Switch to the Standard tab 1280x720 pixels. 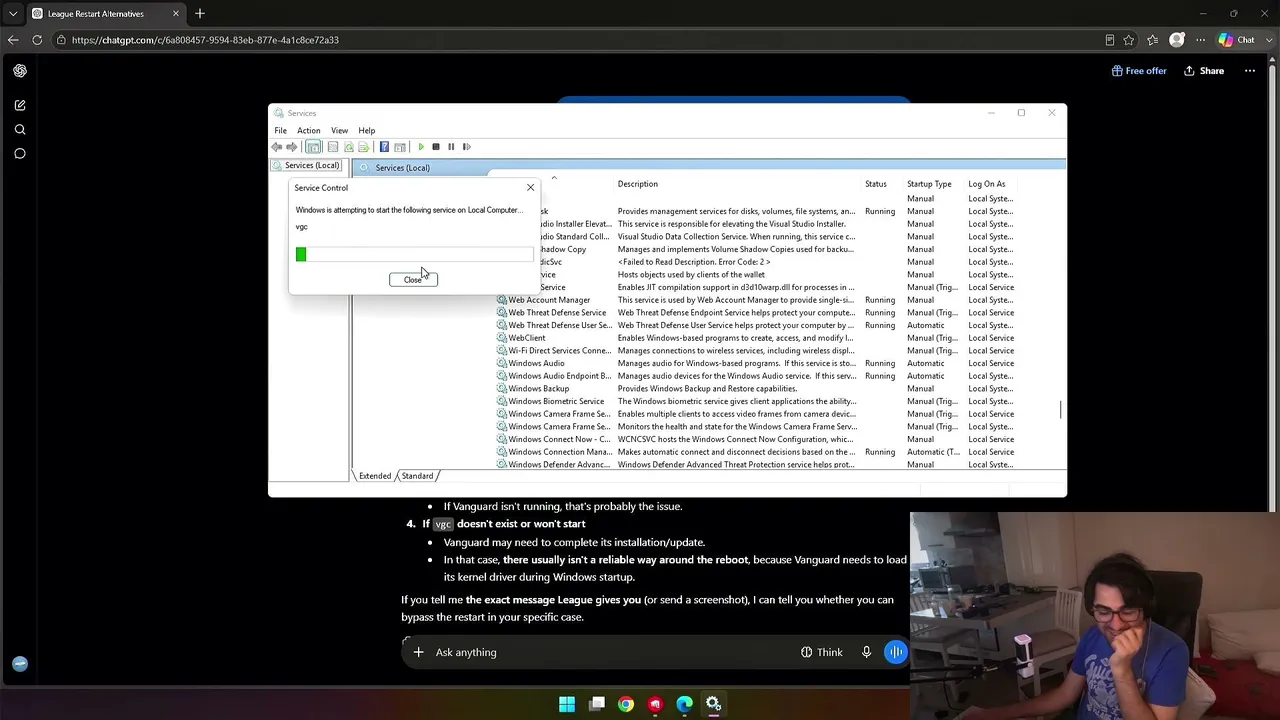(x=417, y=476)
